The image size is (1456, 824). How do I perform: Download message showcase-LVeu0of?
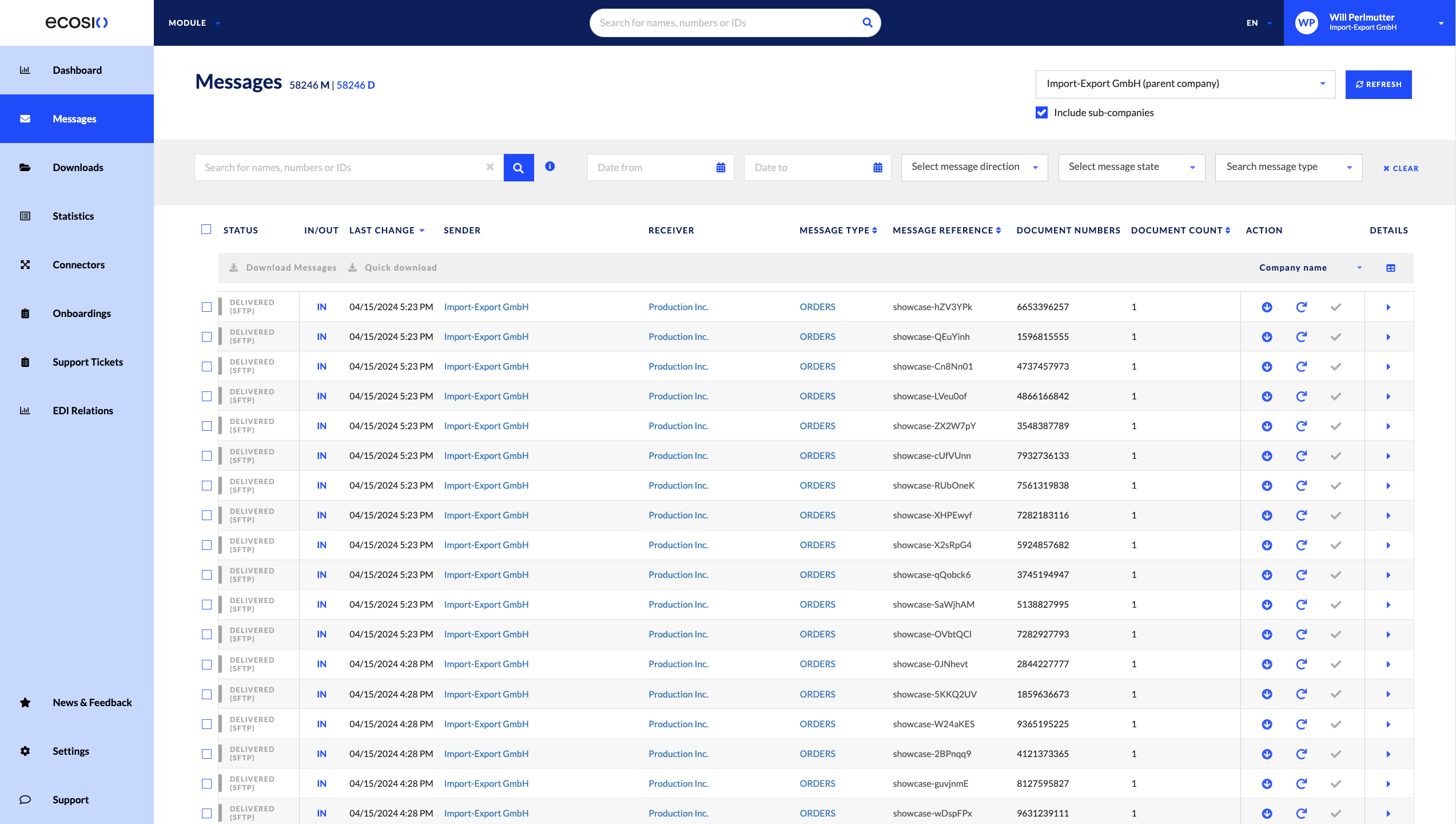[x=1267, y=396]
